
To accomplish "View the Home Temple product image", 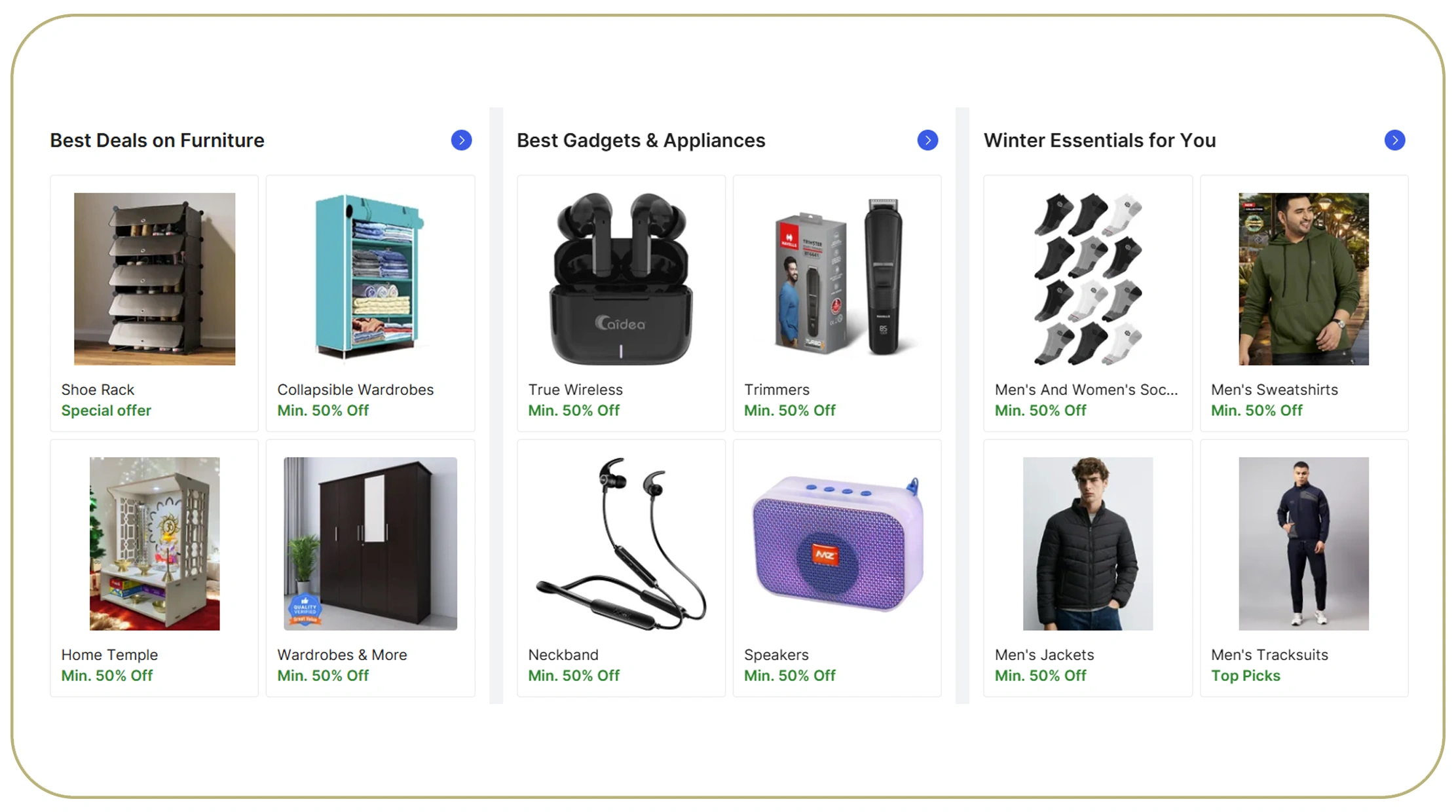I will pyautogui.click(x=155, y=544).
